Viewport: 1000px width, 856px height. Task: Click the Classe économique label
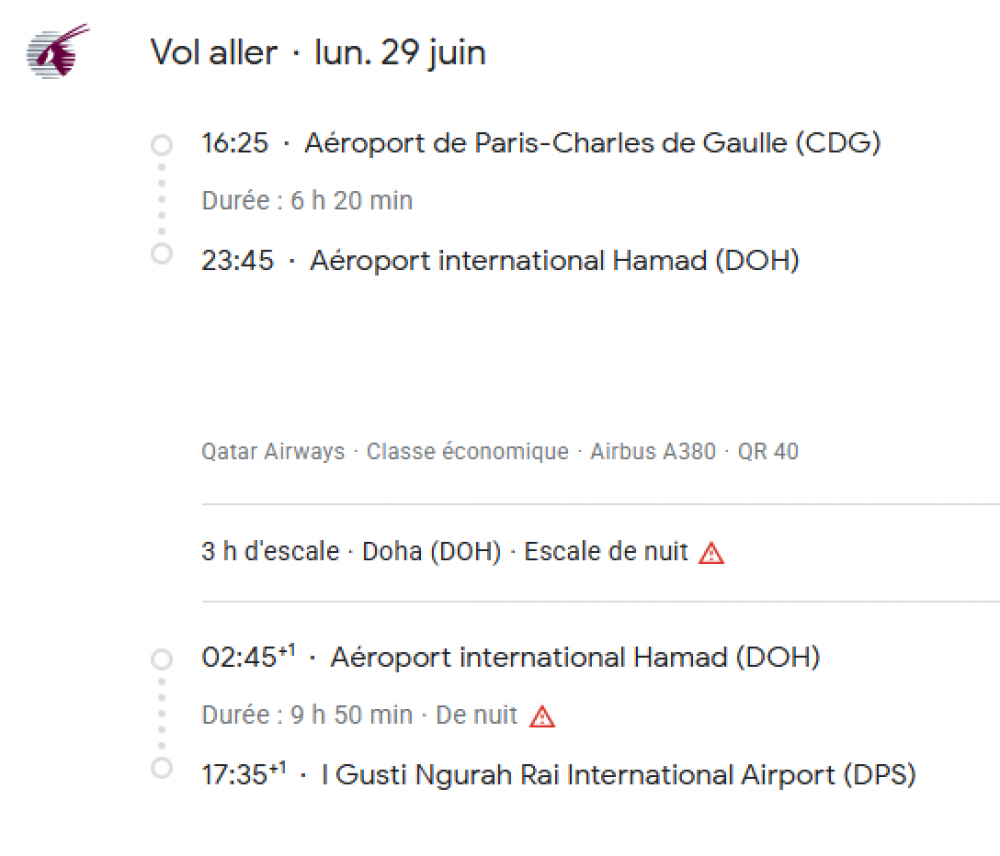click(x=467, y=452)
